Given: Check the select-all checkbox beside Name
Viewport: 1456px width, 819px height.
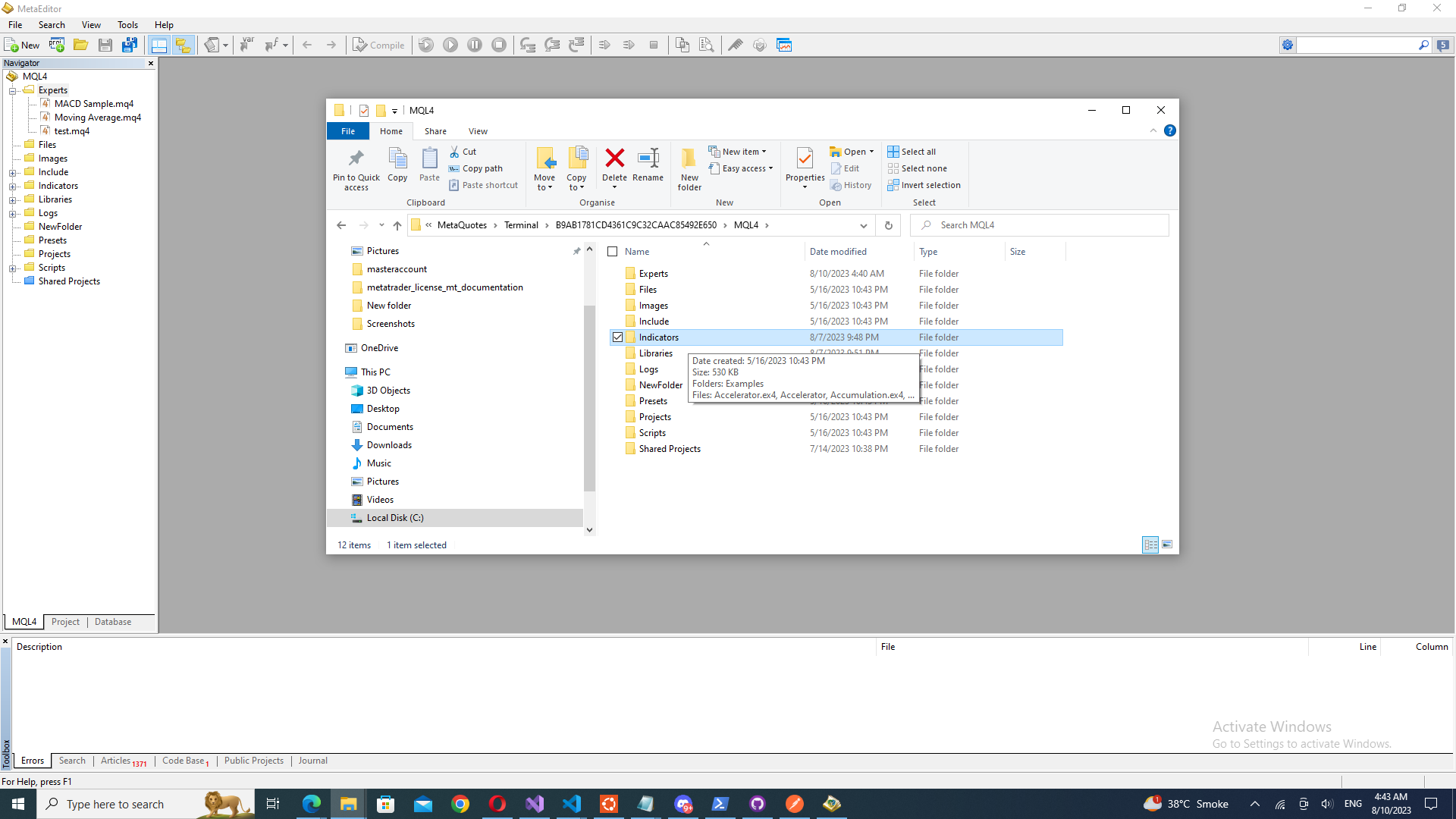Looking at the screenshot, I should point(613,252).
